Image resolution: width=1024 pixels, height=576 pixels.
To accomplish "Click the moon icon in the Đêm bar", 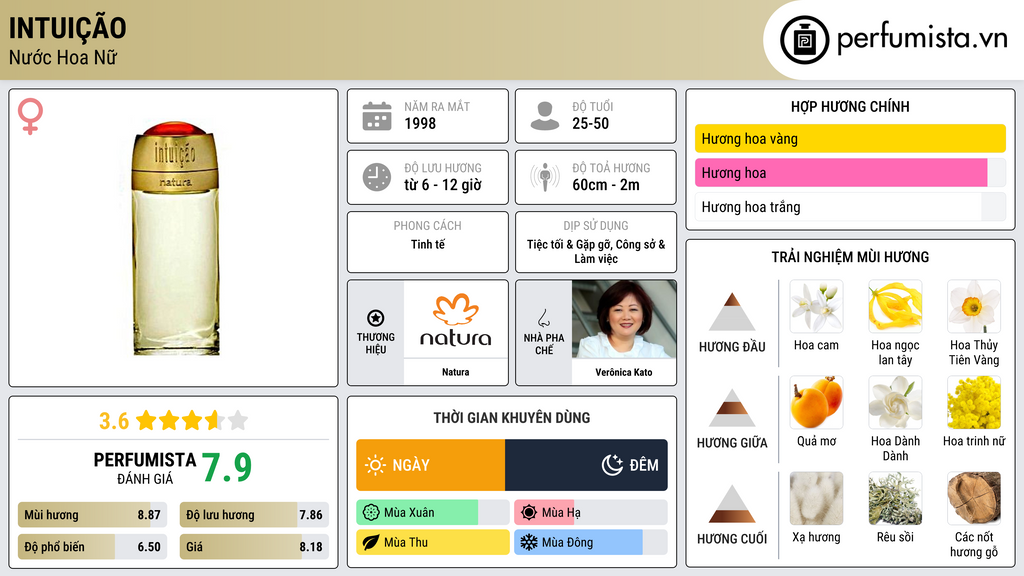I will coord(612,465).
